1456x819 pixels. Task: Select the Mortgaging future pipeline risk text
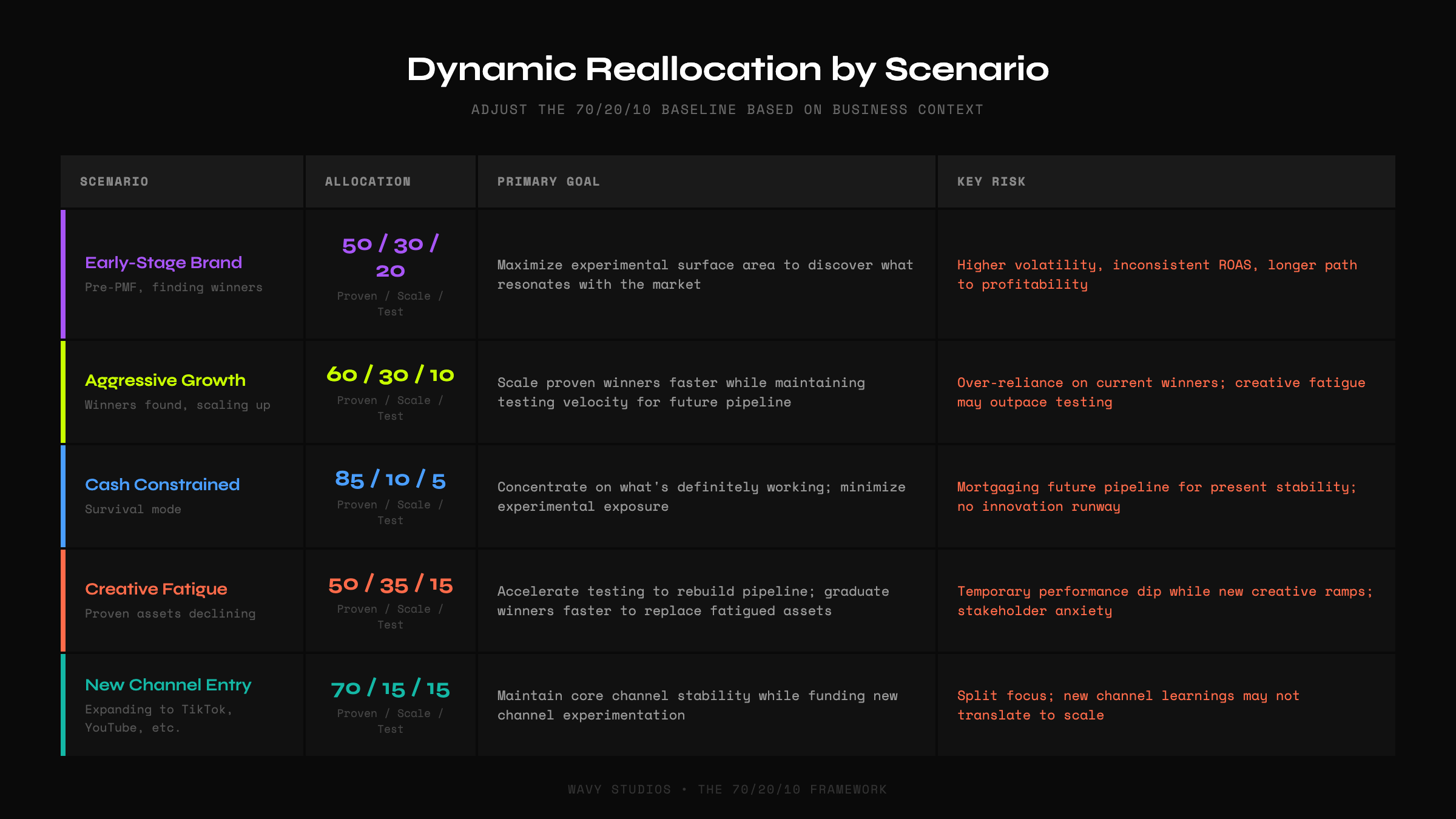[x=1156, y=496]
